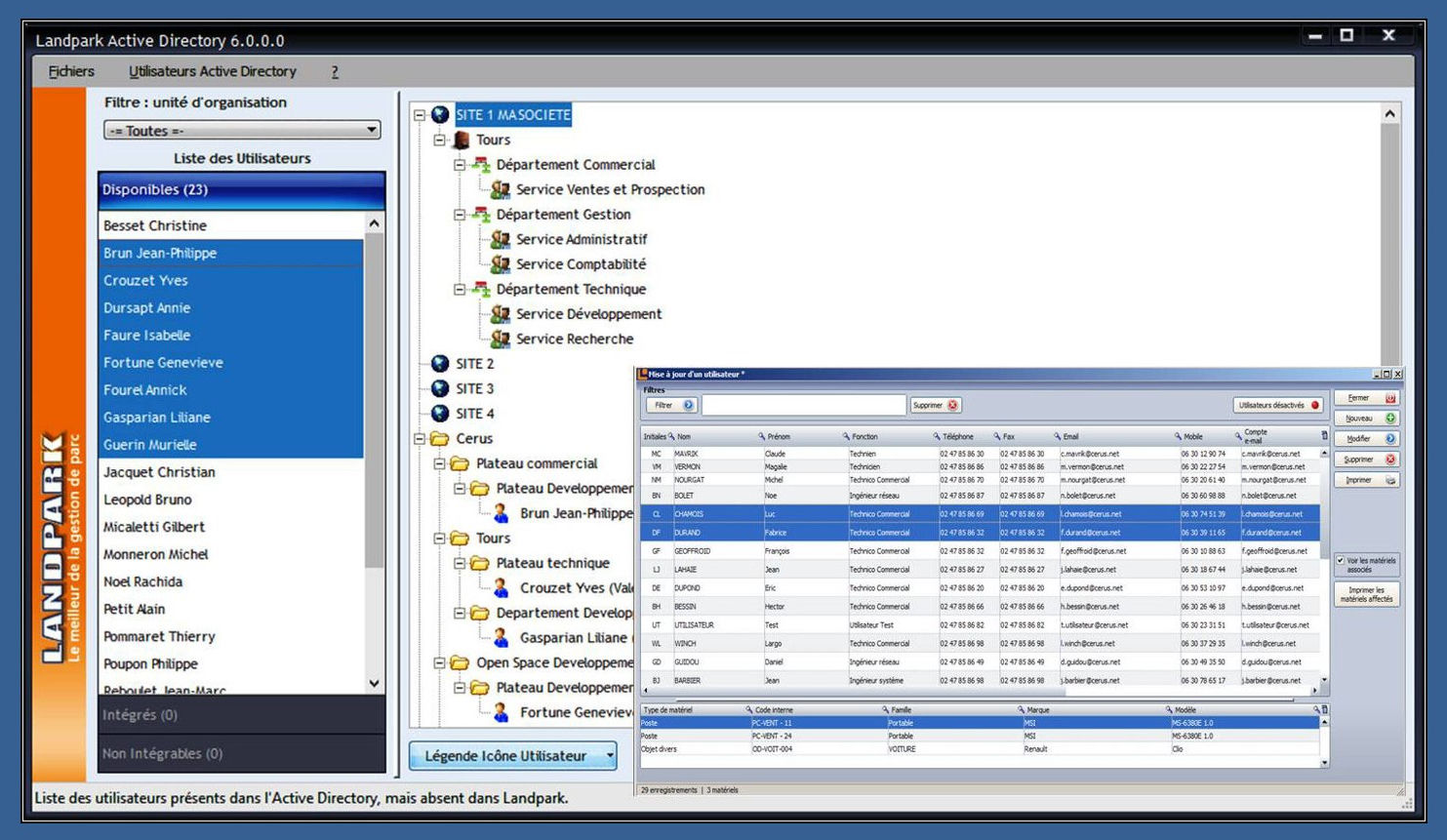Click the Gasparian Liliane user icon in tree
This screenshot has height=840, width=1447.
pos(501,637)
